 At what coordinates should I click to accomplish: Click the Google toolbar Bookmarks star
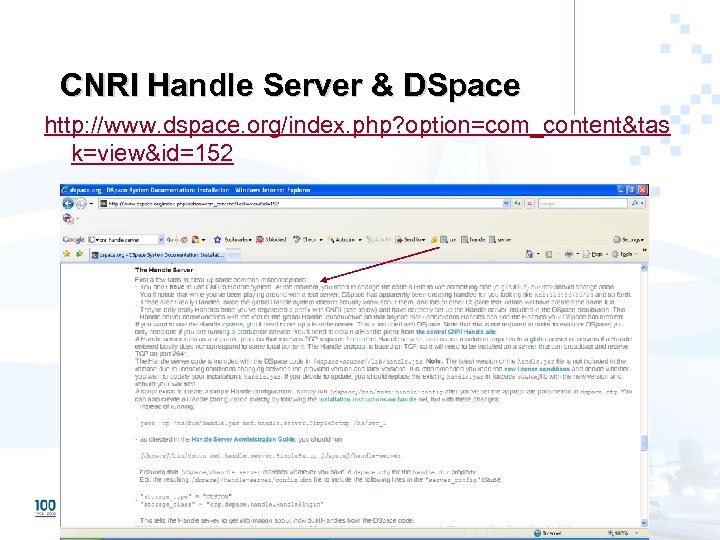217,240
